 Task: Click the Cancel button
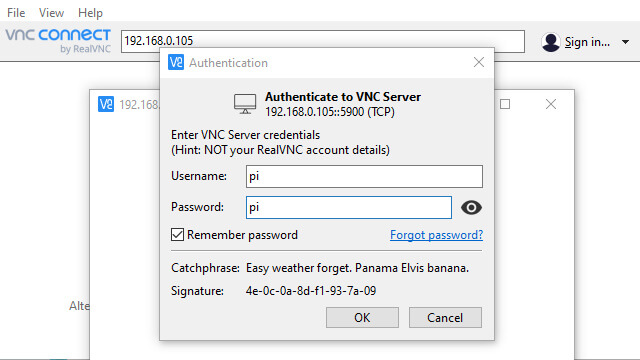click(x=445, y=318)
